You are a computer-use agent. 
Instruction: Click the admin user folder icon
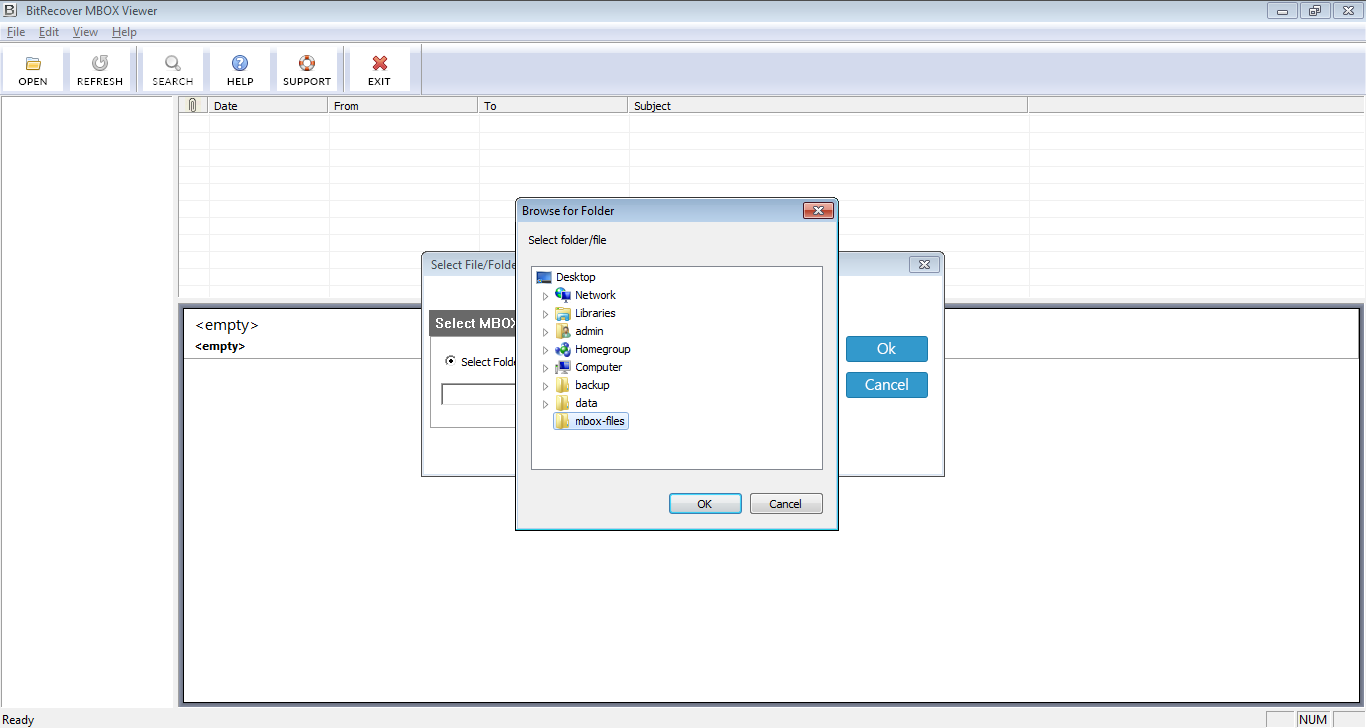(563, 331)
